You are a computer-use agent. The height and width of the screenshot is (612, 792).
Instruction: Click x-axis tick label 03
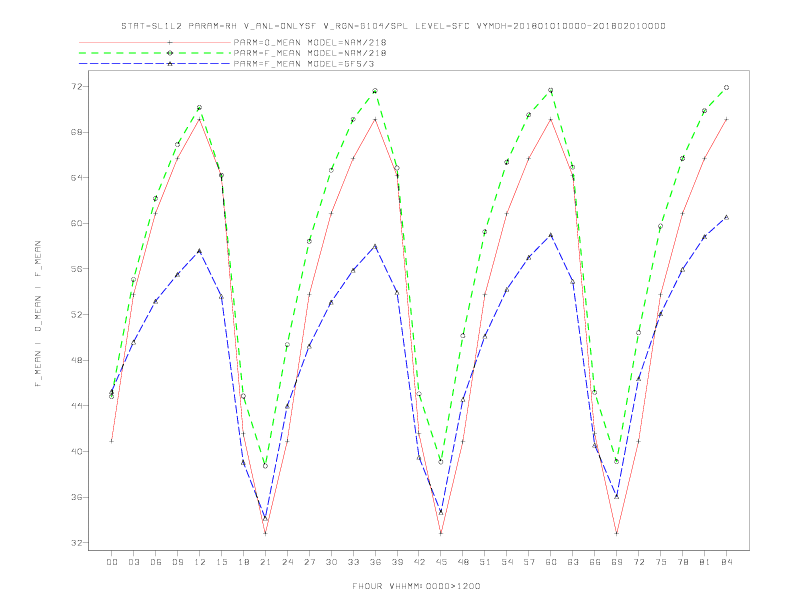(x=133, y=562)
